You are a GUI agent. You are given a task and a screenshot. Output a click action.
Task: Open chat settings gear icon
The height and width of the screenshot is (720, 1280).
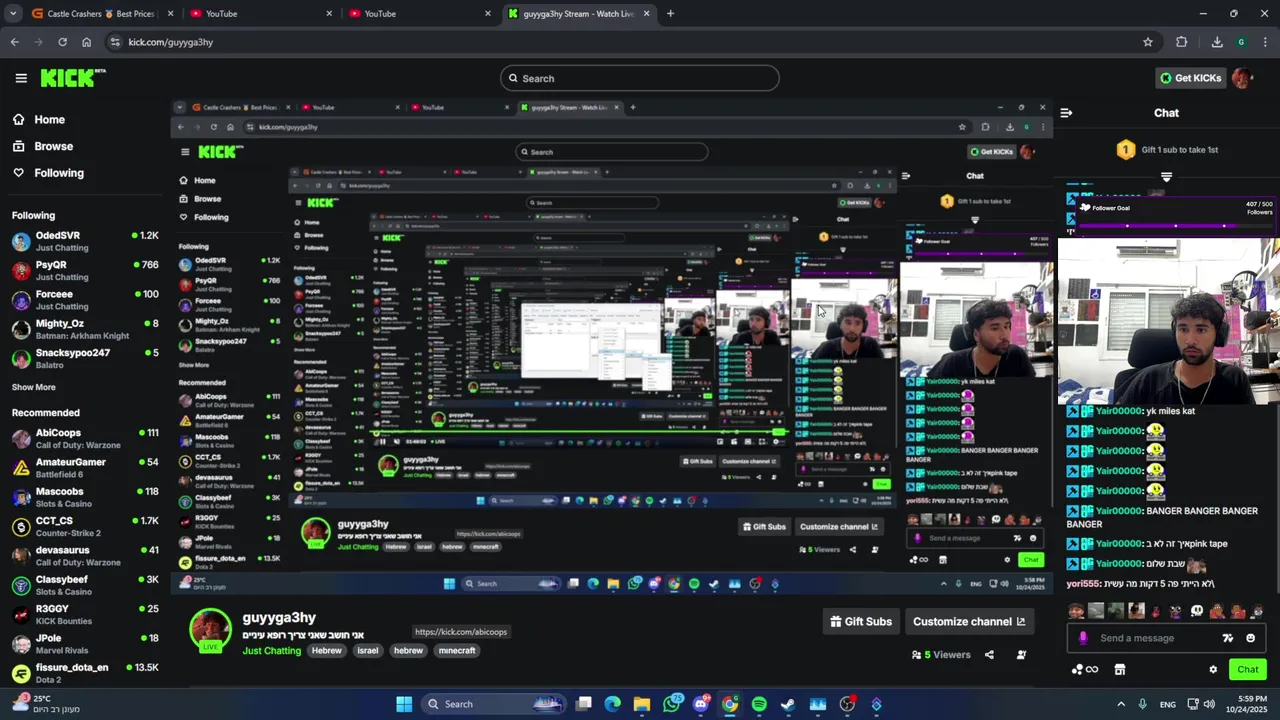point(1213,670)
